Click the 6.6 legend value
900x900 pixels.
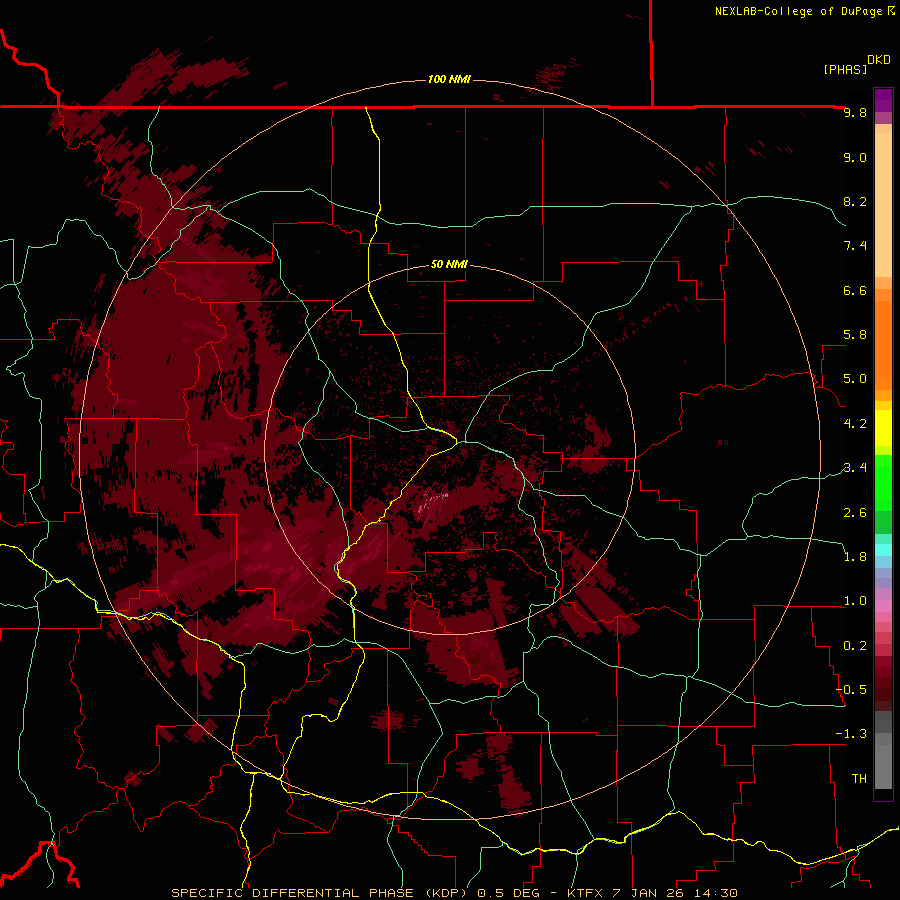[855, 290]
